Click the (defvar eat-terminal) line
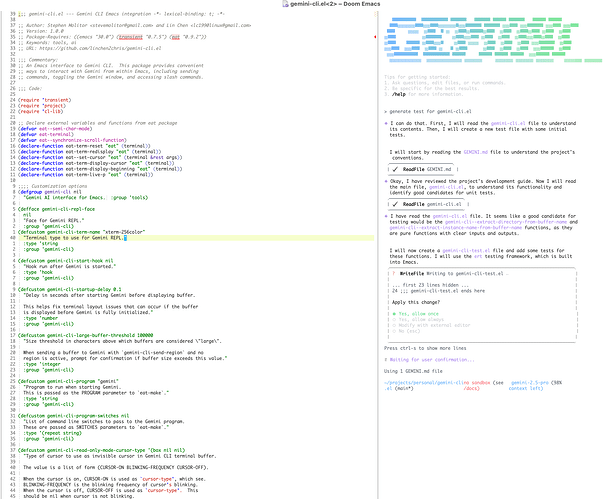The height and width of the screenshot is (499, 616). (46, 134)
